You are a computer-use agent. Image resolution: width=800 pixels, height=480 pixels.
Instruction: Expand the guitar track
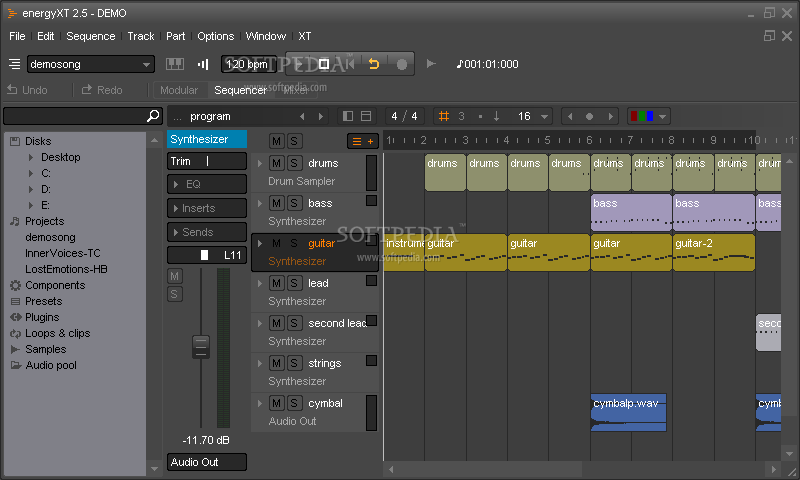260,243
